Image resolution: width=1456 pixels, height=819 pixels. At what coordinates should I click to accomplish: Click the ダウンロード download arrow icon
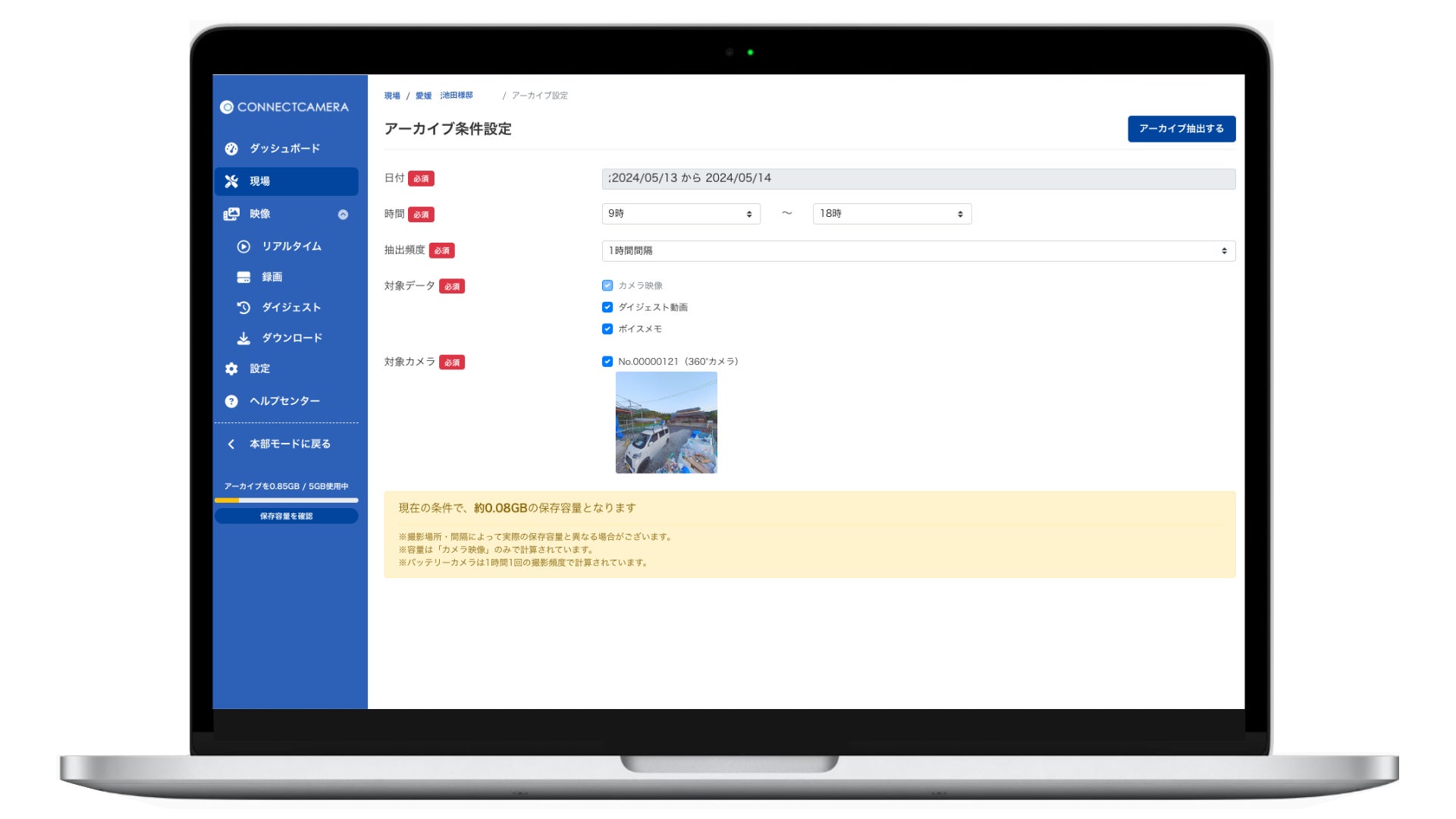click(243, 338)
